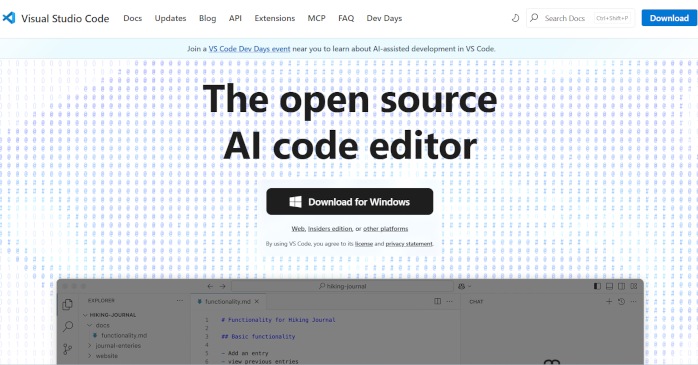Click the hiking-journal command search bar
The width and height of the screenshot is (698, 365).
pyautogui.click(x=342, y=286)
